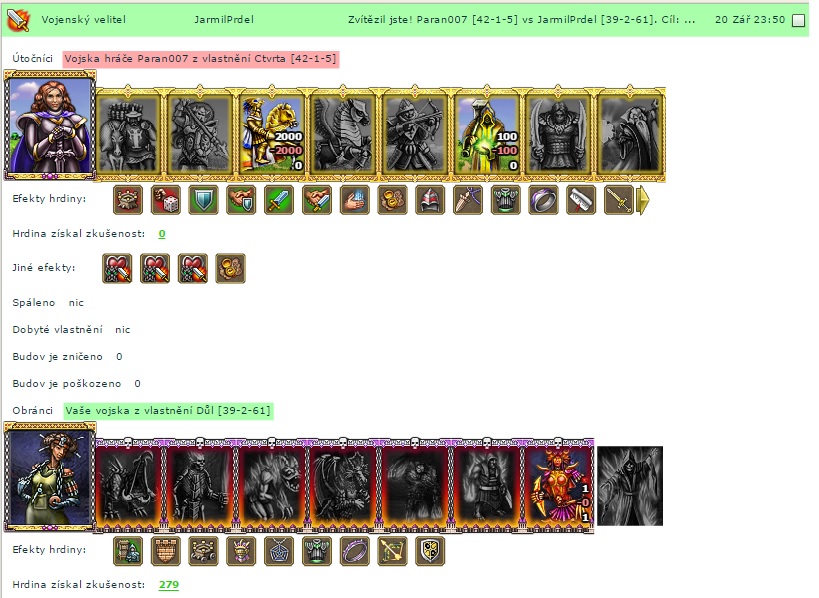Select the silver ring effect in attacker row
819x598 pixels.
543,200
